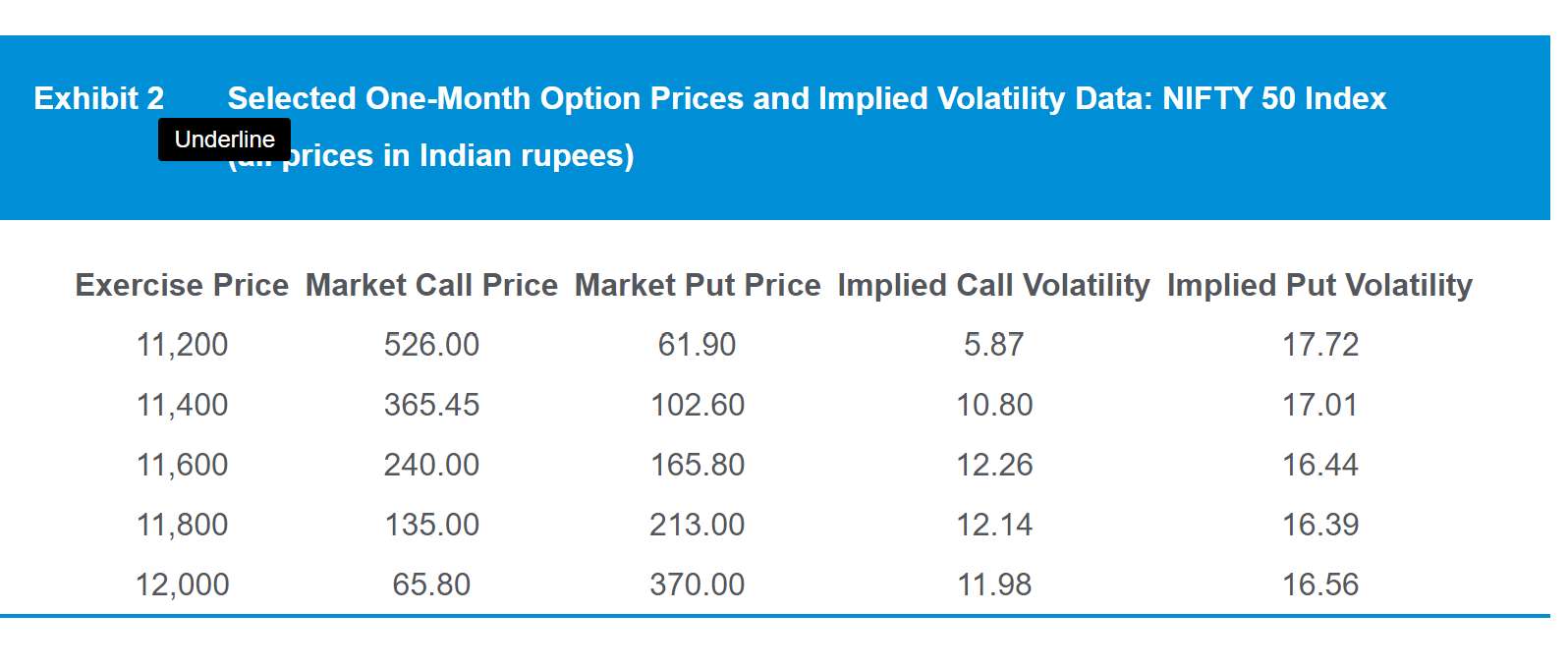Select the 11,600 exercise price cell
Image resolution: width=1568 pixels, height=668 pixels.
coord(182,465)
